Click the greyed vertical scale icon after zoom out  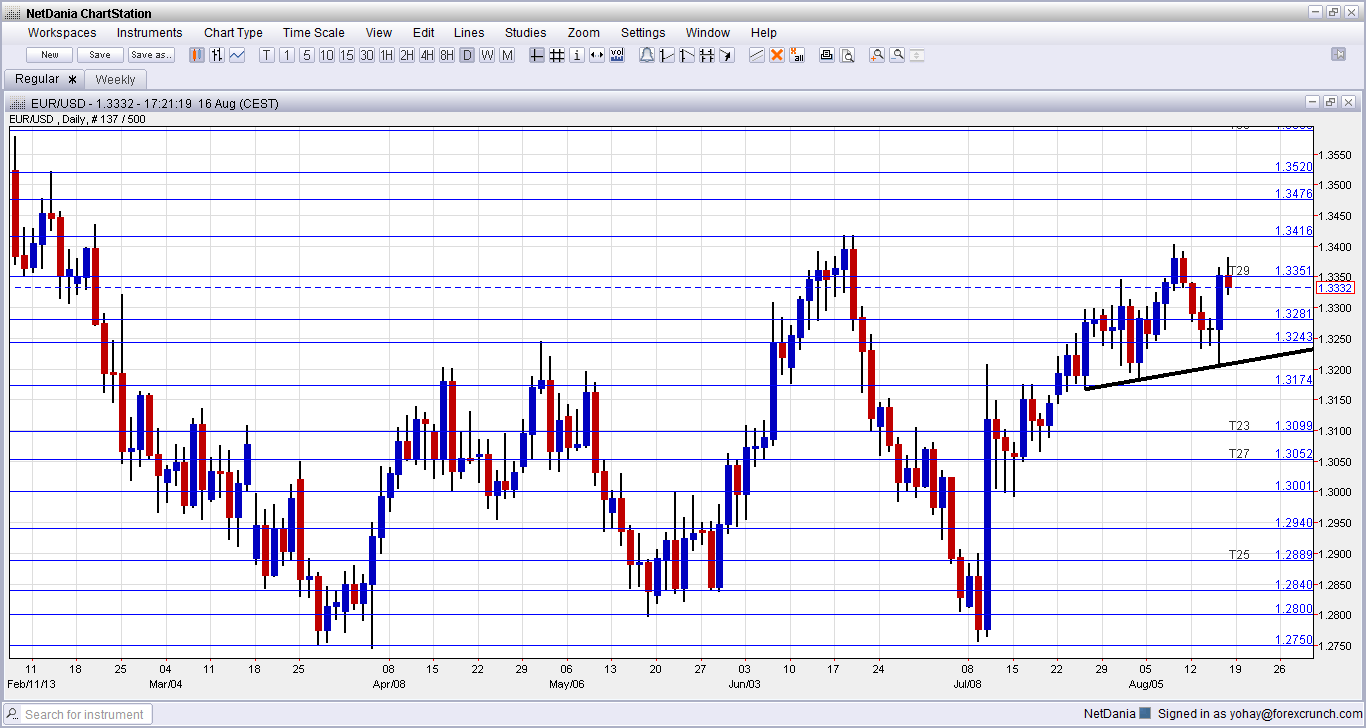pyautogui.click(x=917, y=55)
